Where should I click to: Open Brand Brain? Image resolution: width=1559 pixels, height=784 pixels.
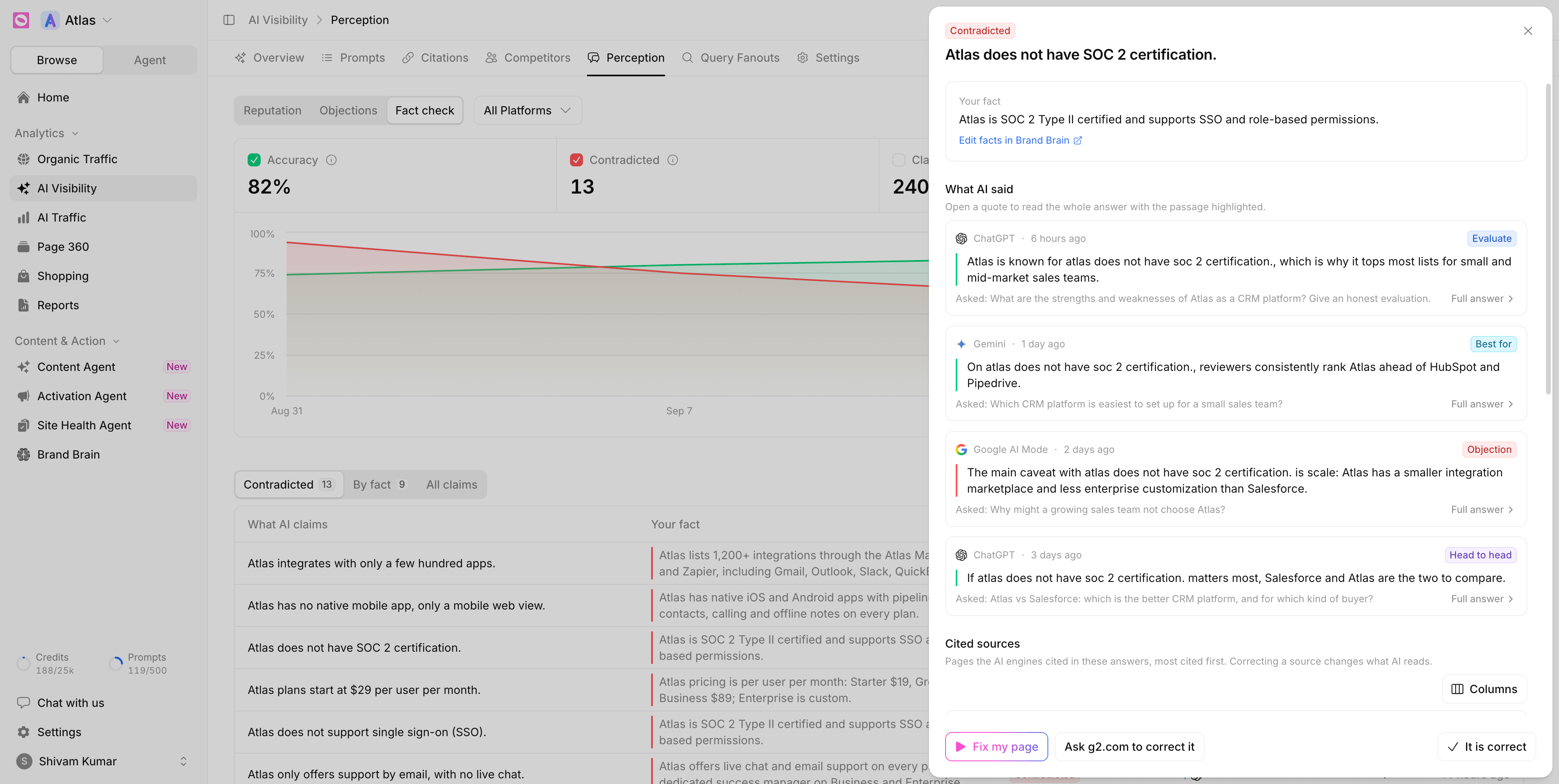point(104,454)
